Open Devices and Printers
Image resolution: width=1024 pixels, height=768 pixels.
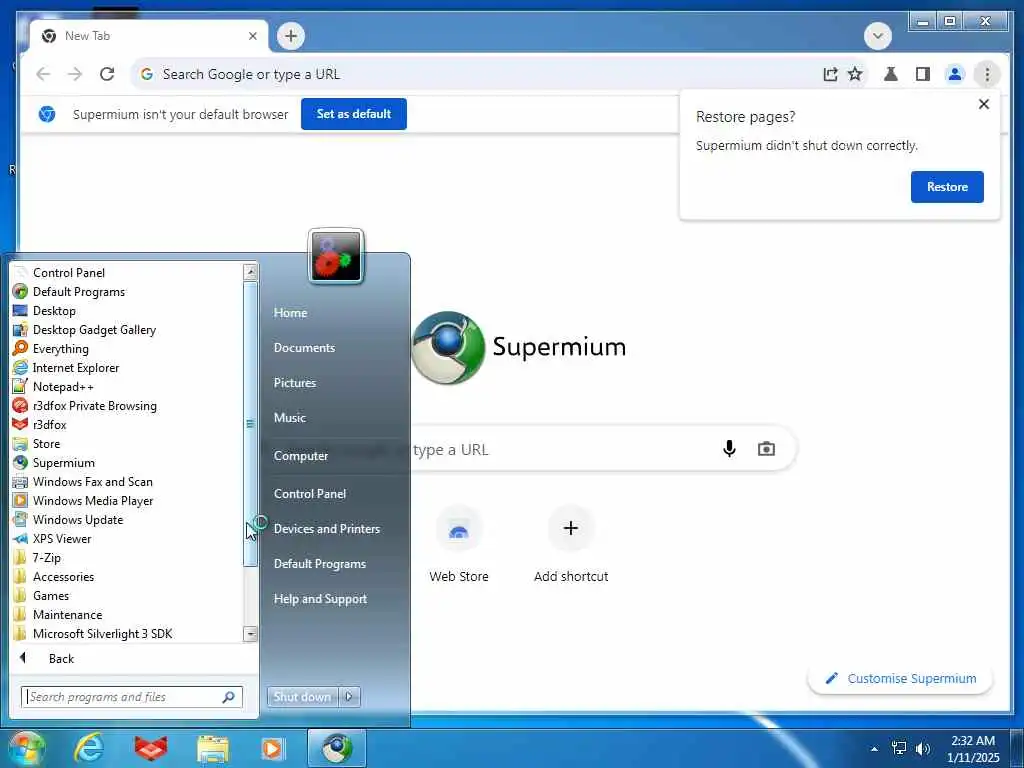click(327, 529)
